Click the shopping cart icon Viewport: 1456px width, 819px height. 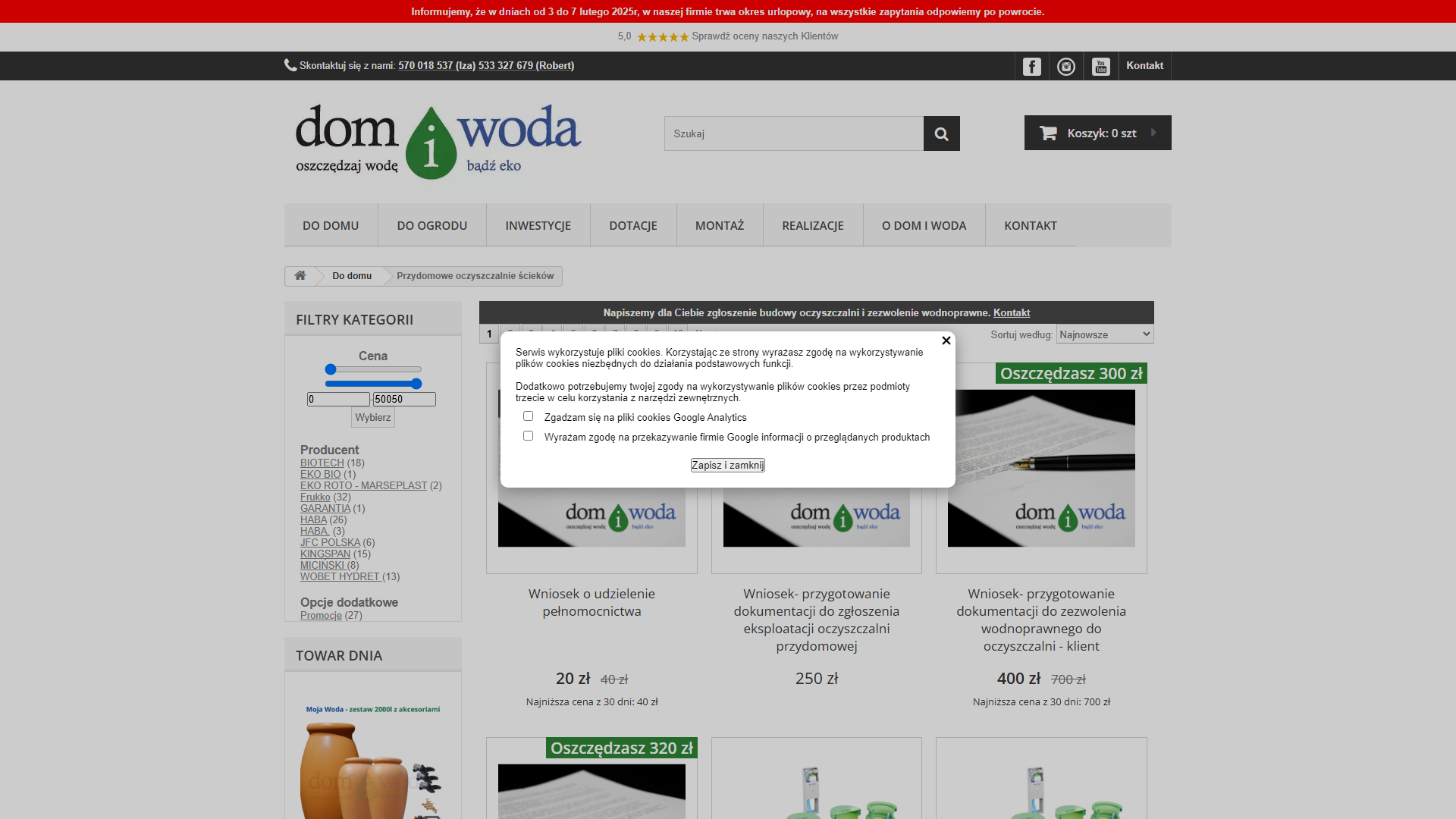click(1048, 133)
